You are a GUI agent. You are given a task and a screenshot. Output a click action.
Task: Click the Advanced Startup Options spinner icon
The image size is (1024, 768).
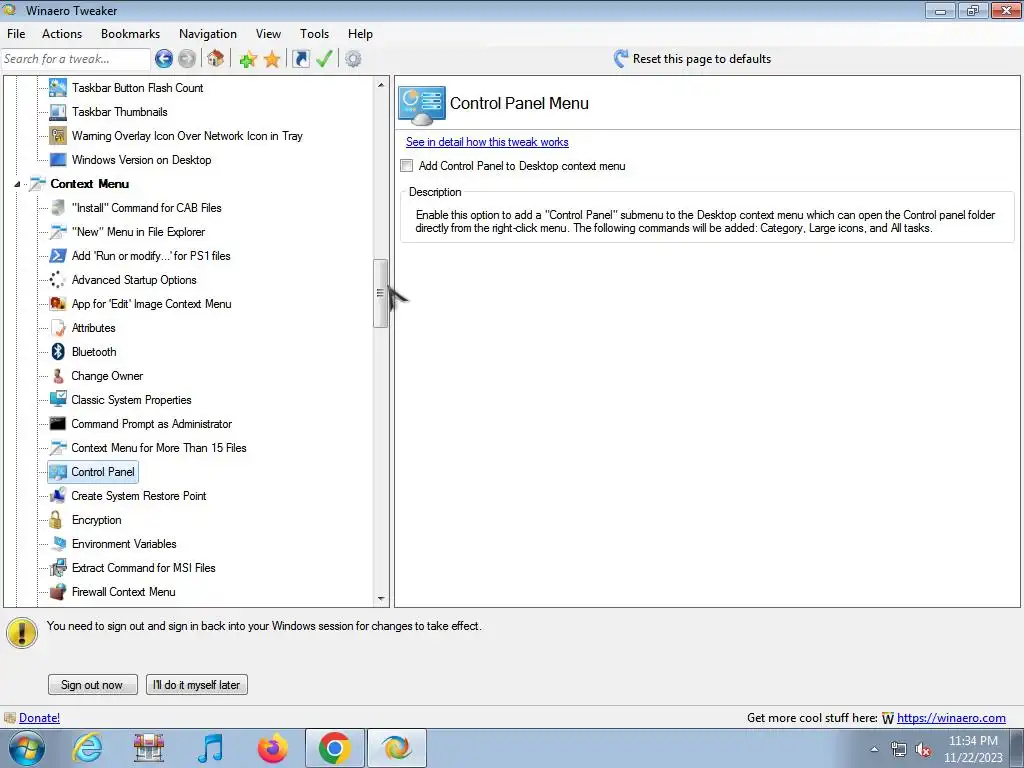(57, 280)
